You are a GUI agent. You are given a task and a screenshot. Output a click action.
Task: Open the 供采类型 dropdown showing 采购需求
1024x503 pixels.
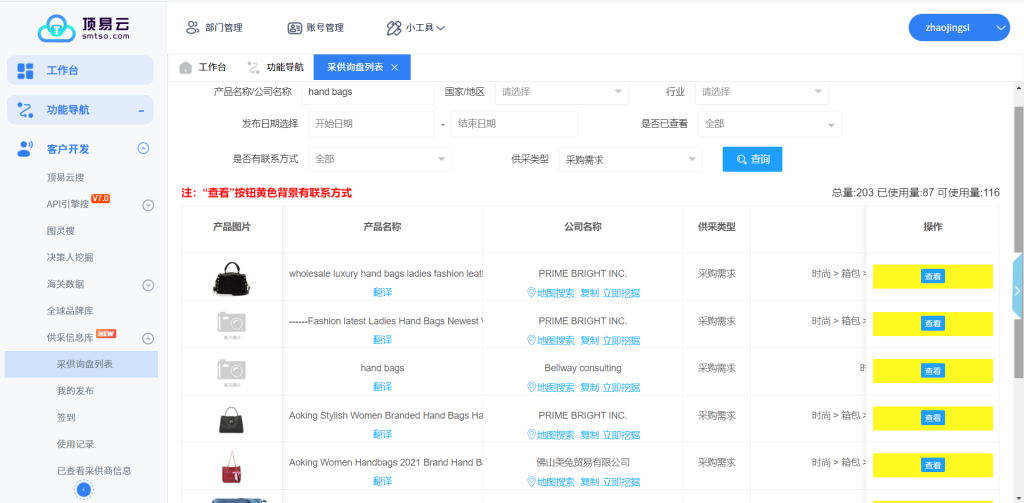coord(630,159)
